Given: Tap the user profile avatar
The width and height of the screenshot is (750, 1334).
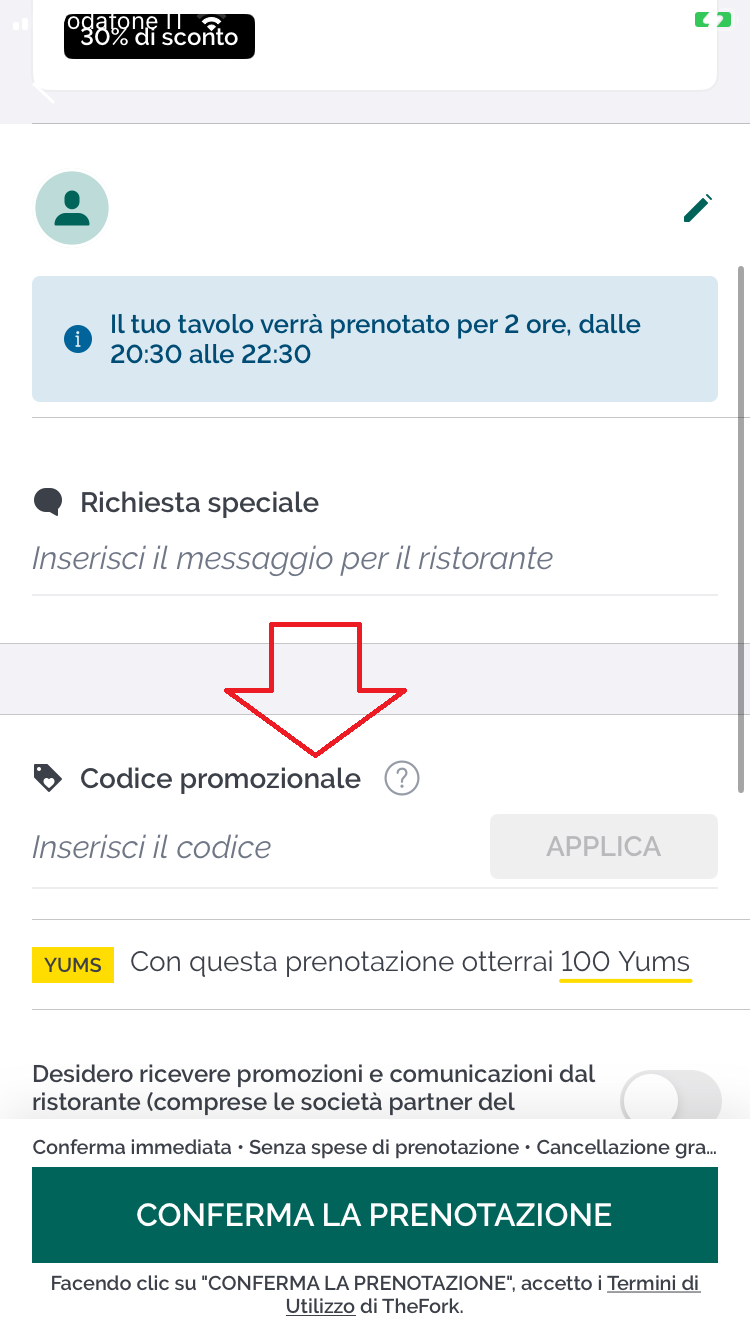Looking at the screenshot, I should (x=72, y=208).
